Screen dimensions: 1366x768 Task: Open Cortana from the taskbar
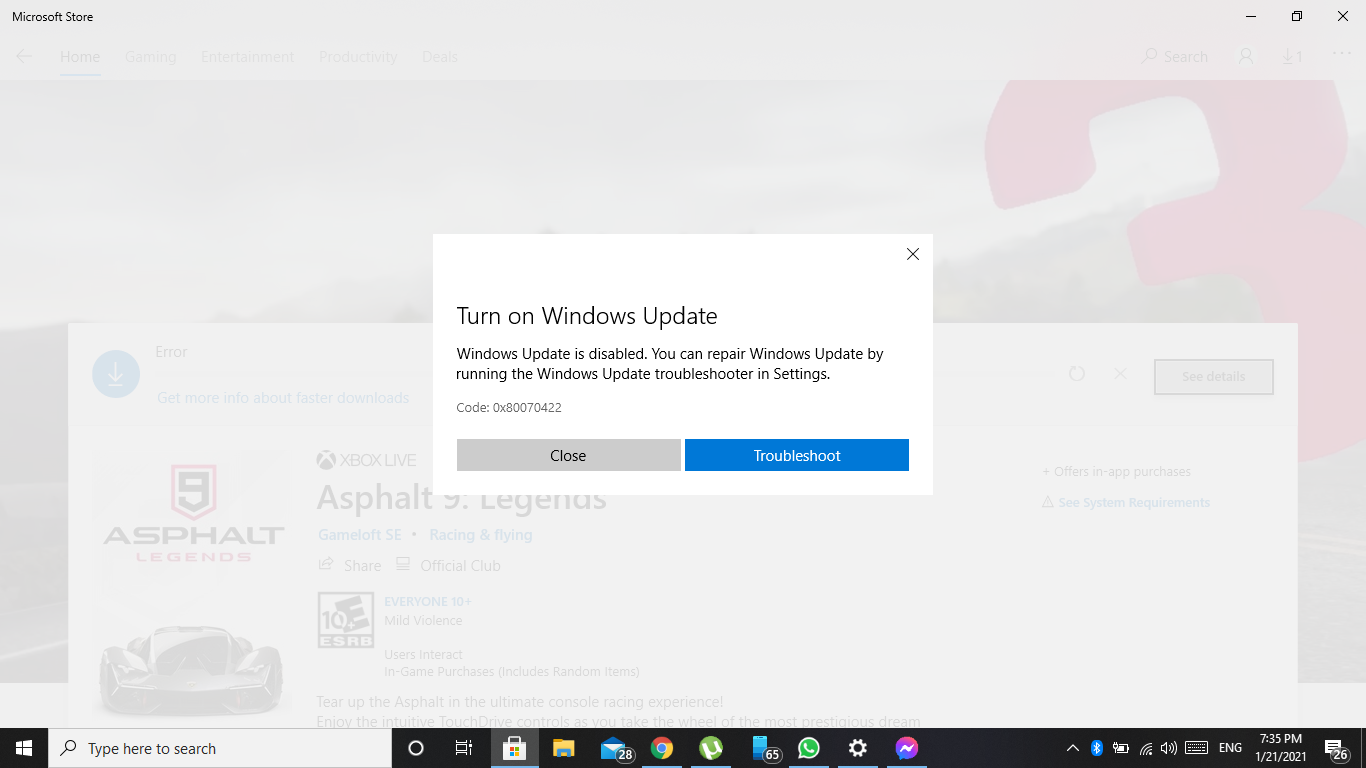416,748
